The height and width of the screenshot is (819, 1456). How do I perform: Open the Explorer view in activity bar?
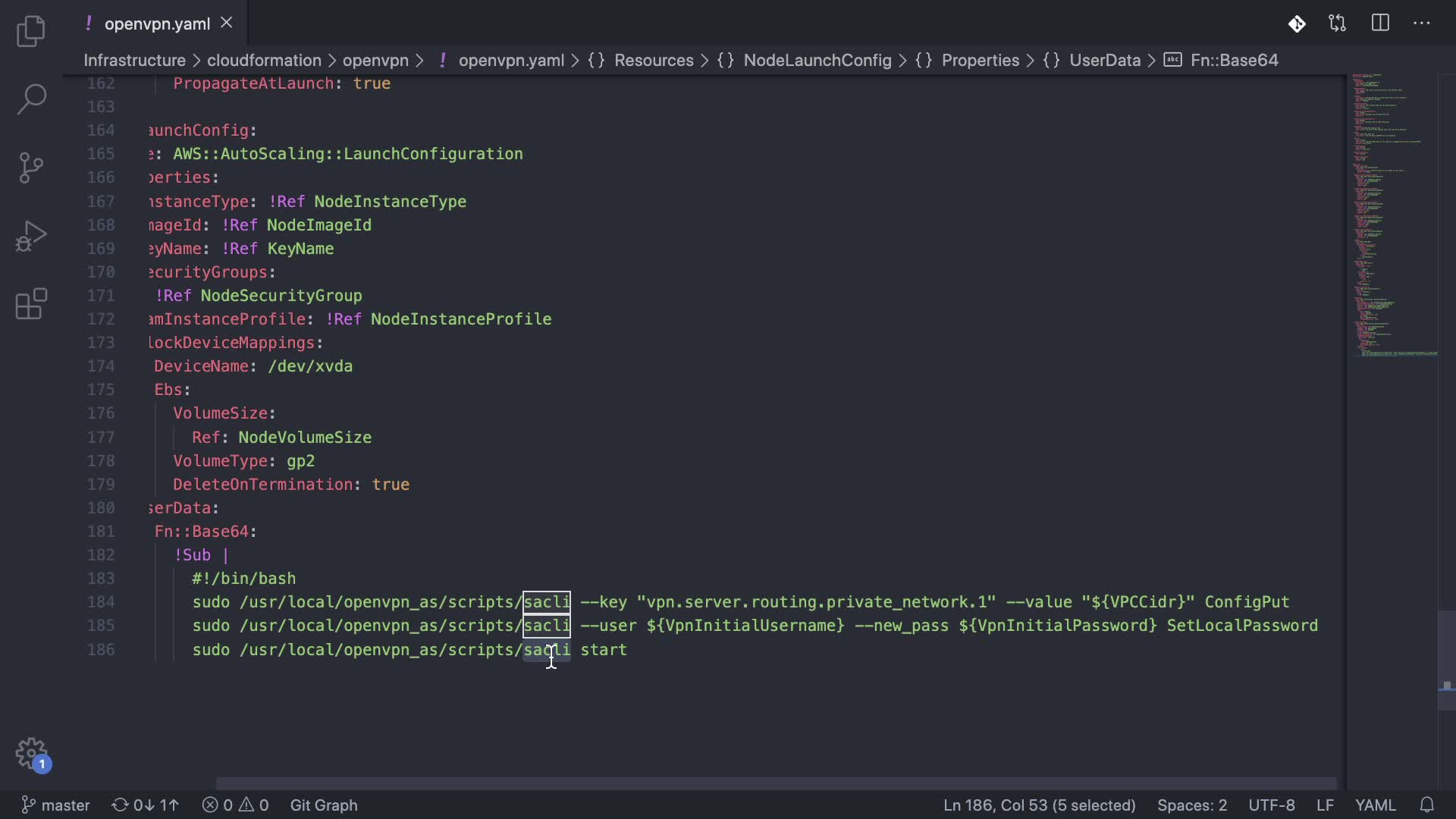pyautogui.click(x=31, y=32)
